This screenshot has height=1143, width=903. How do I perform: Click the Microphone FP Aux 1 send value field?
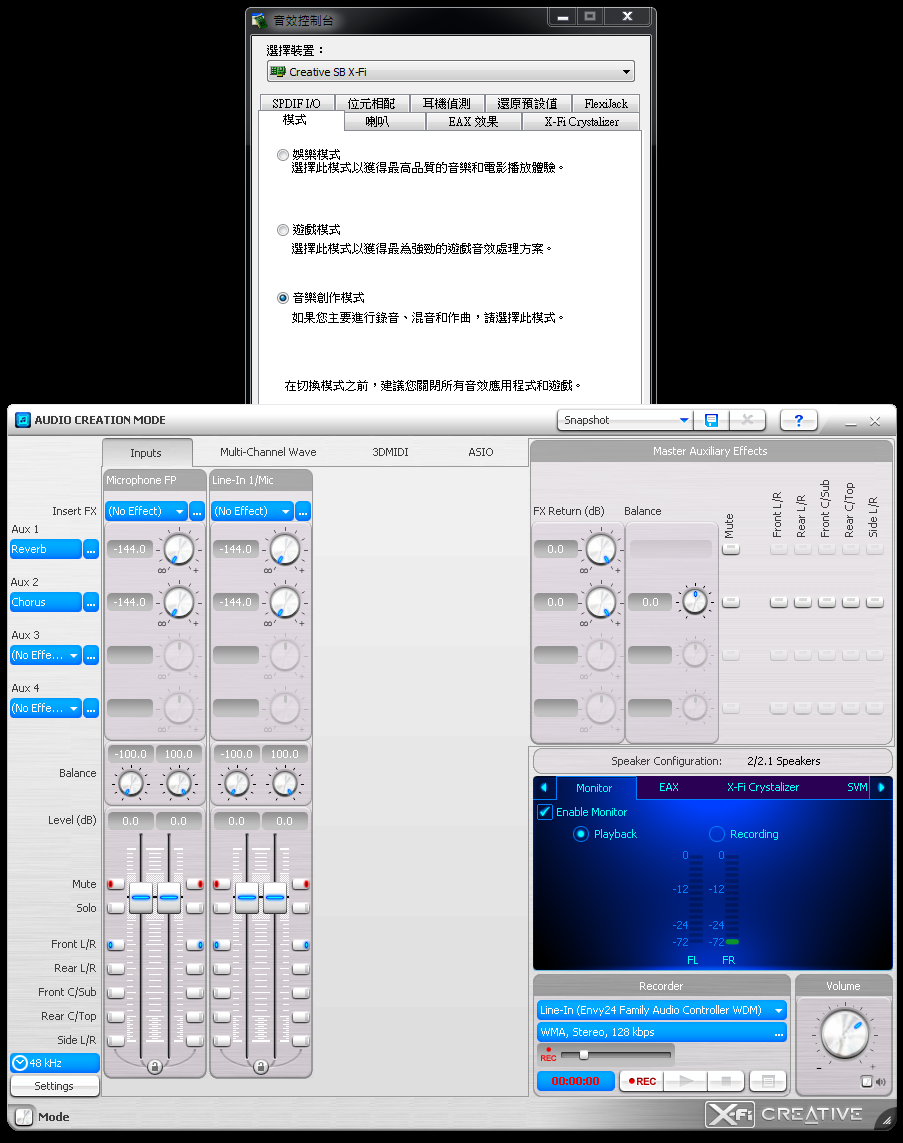130,550
